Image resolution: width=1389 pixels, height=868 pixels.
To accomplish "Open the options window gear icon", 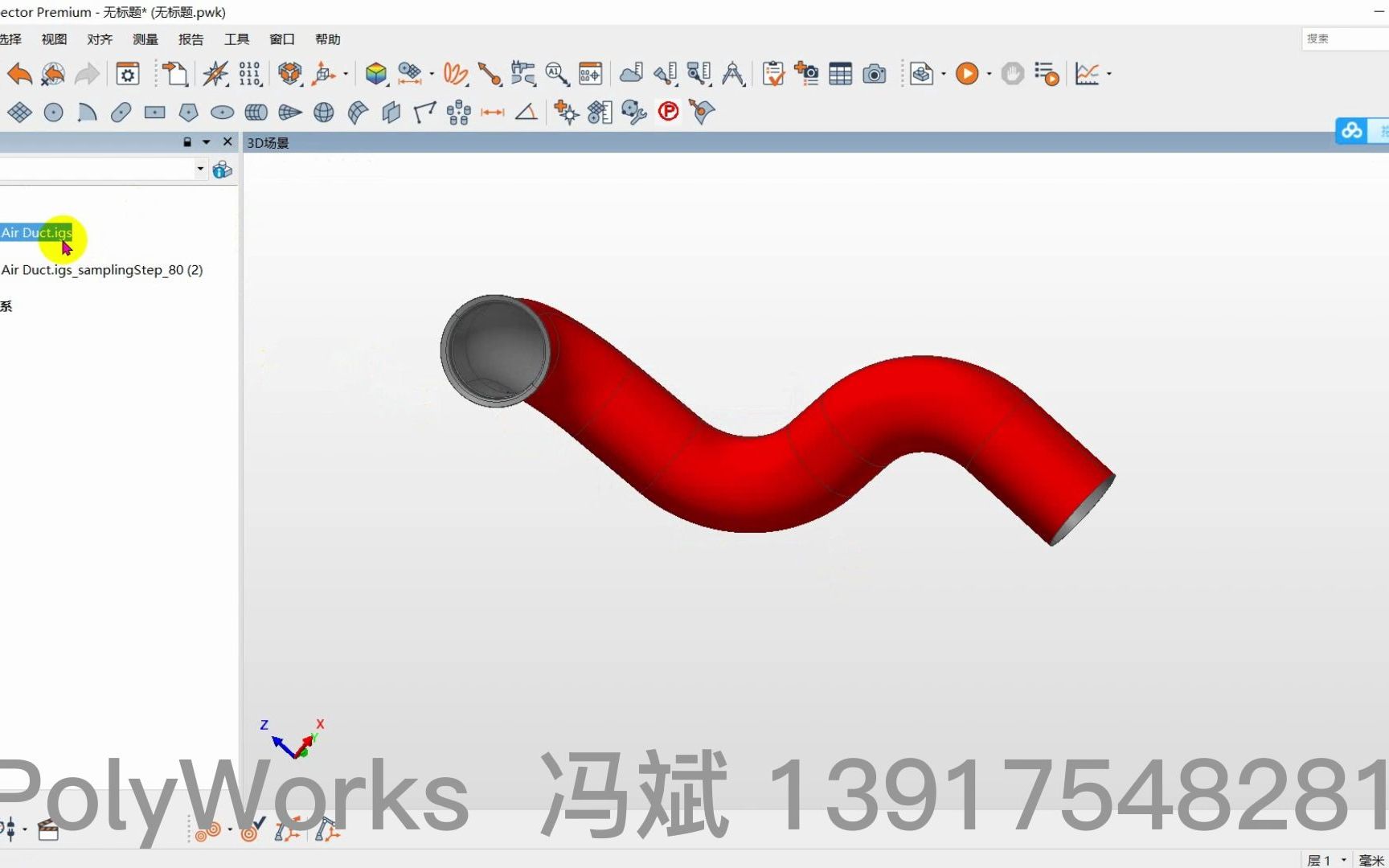I will 128,74.
